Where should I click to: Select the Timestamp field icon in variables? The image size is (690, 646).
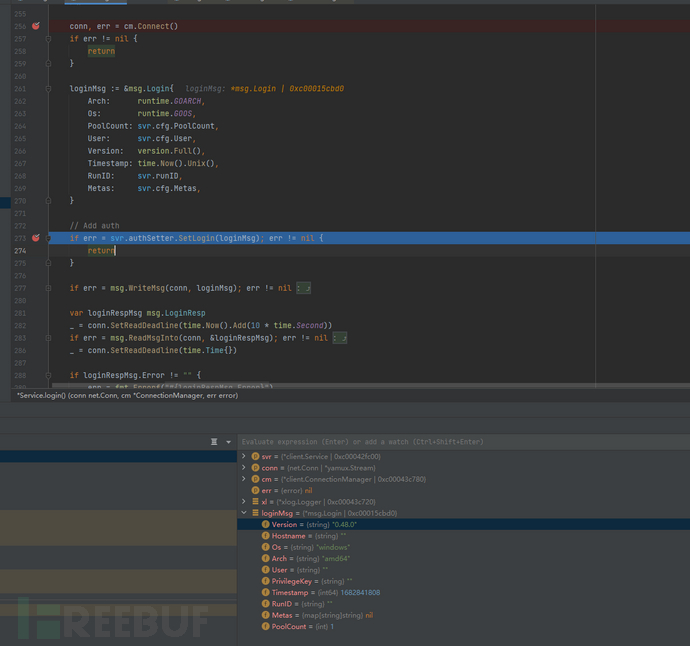(265, 592)
